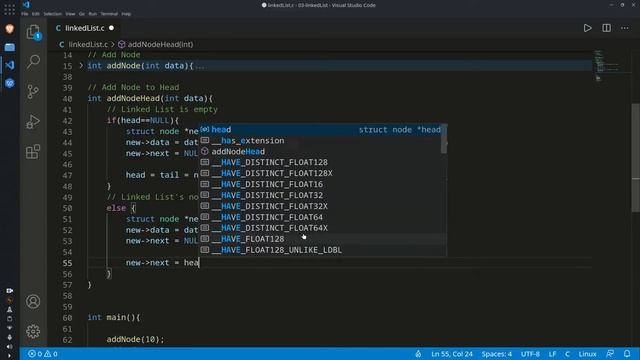
Task: Open the Terminal menu
Action: tap(109, 14)
